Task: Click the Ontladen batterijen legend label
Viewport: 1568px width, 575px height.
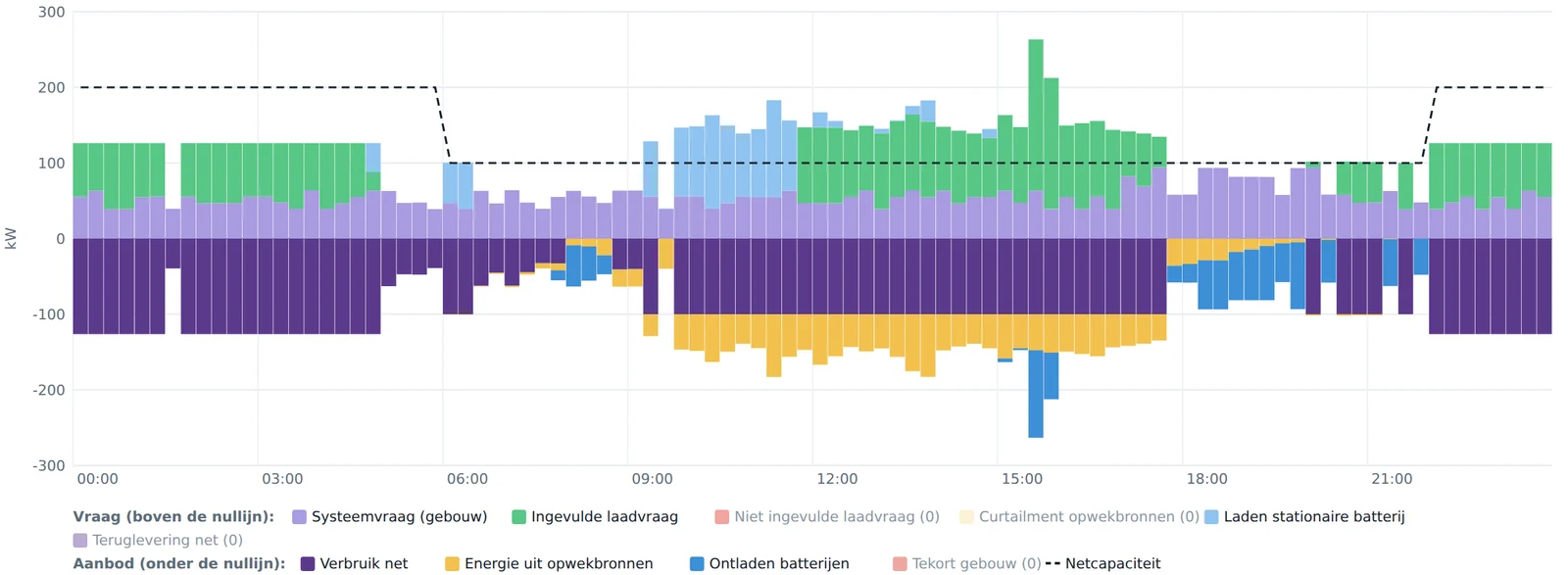Action: 779,563
